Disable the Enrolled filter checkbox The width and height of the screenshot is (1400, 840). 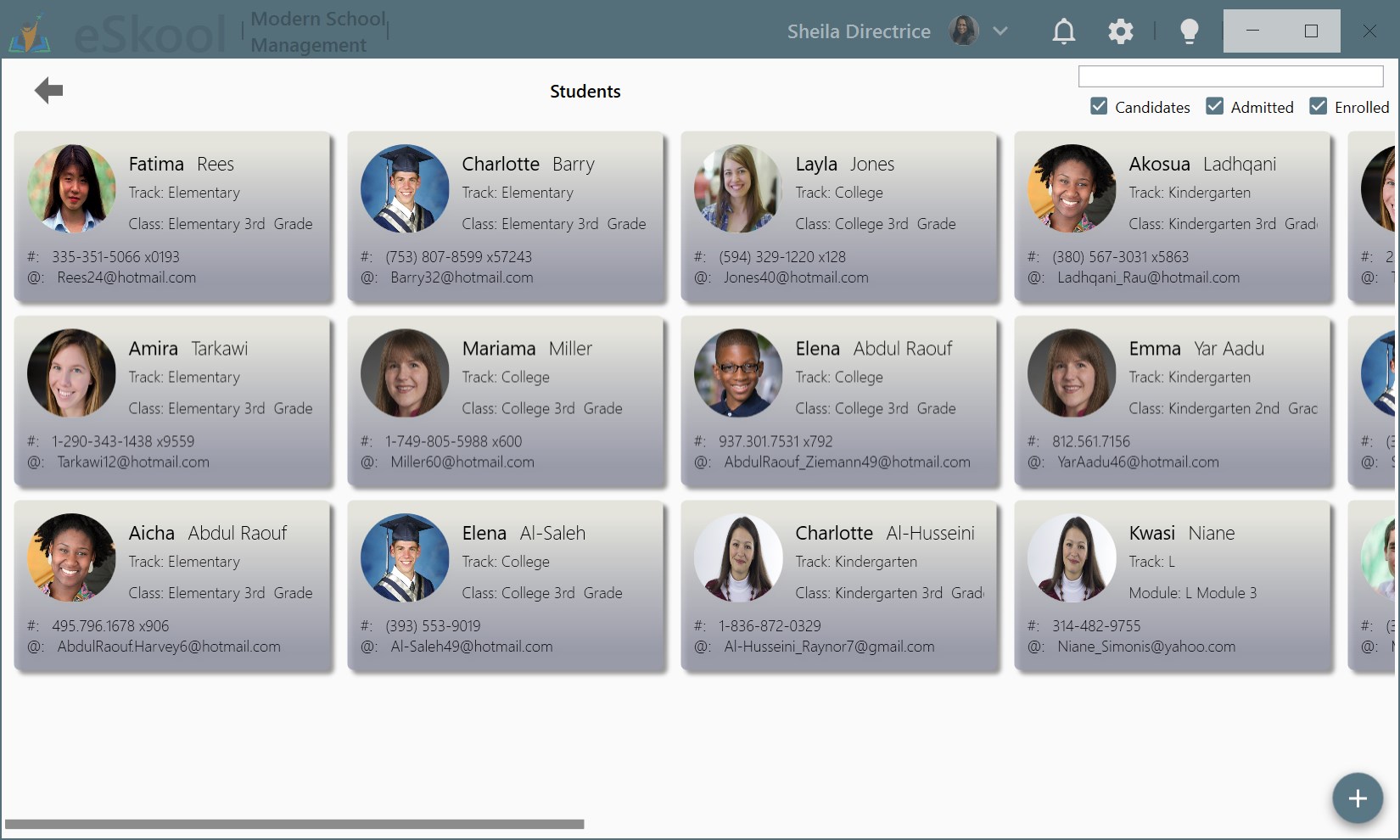coord(1318,107)
